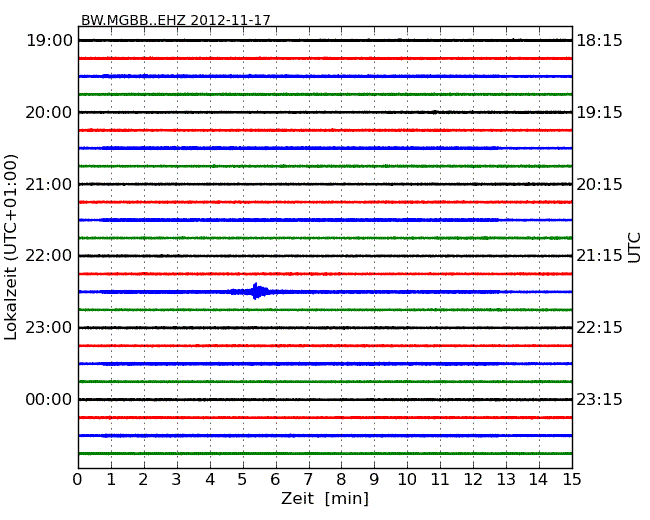Select the 18:15 UTC label
The height and width of the screenshot is (520, 650).
[x=599, y=41]
